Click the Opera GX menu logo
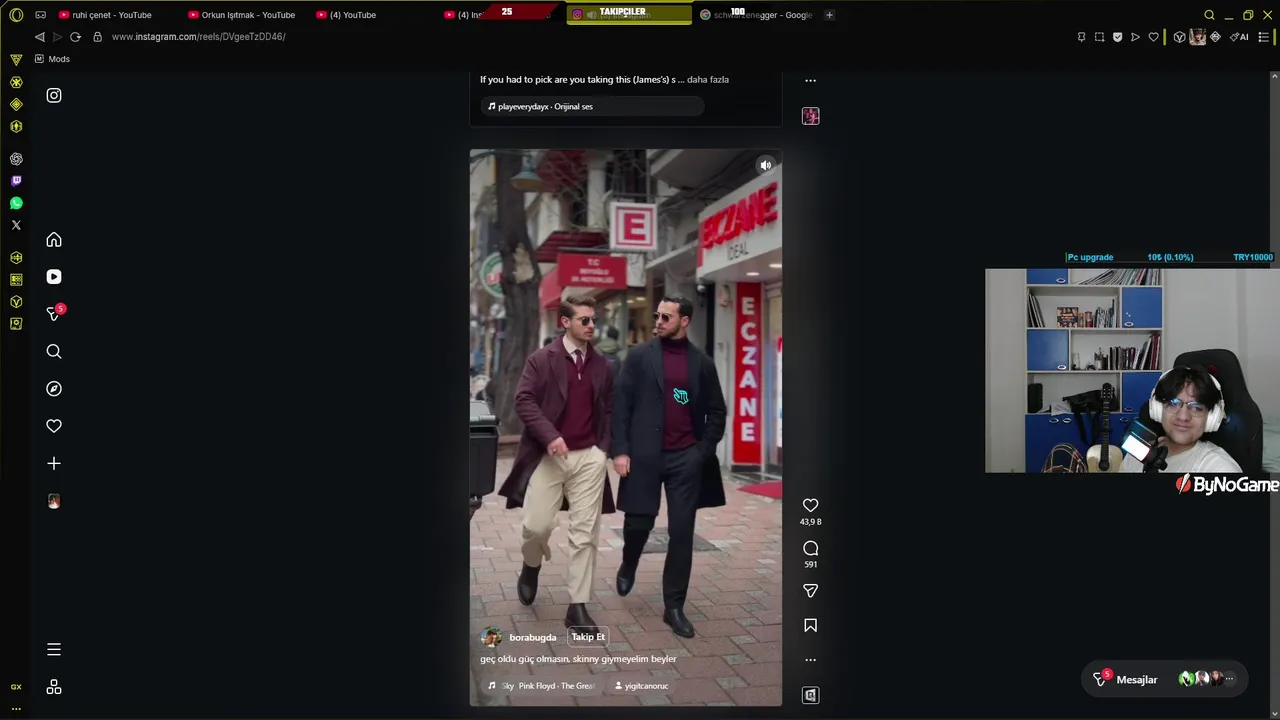The width and height of the screenshot is (1280, 720). coord(16,15)
